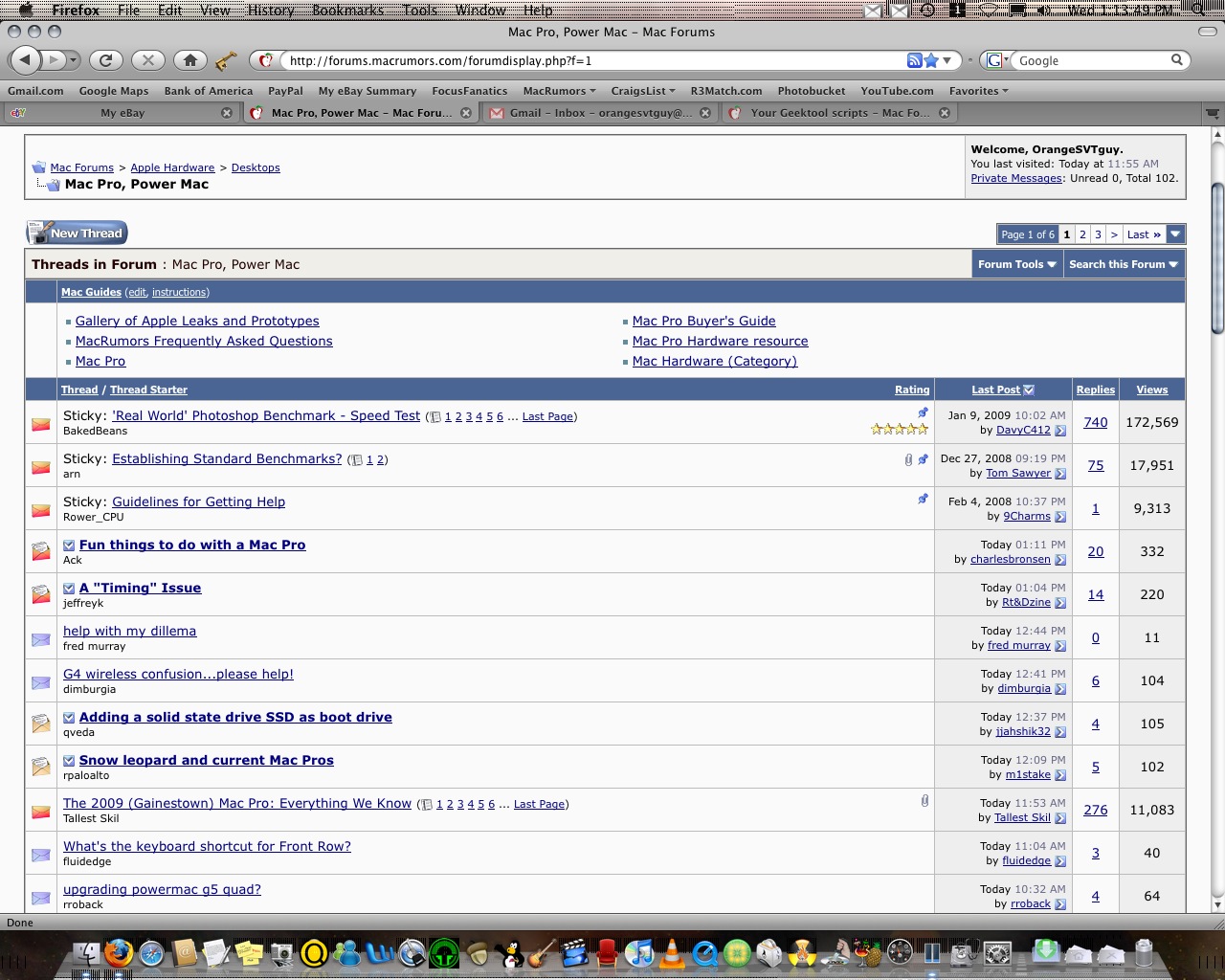Close the My eBay tab
1225x980 pixels.
pyautogui.click(x=227, y=113)
